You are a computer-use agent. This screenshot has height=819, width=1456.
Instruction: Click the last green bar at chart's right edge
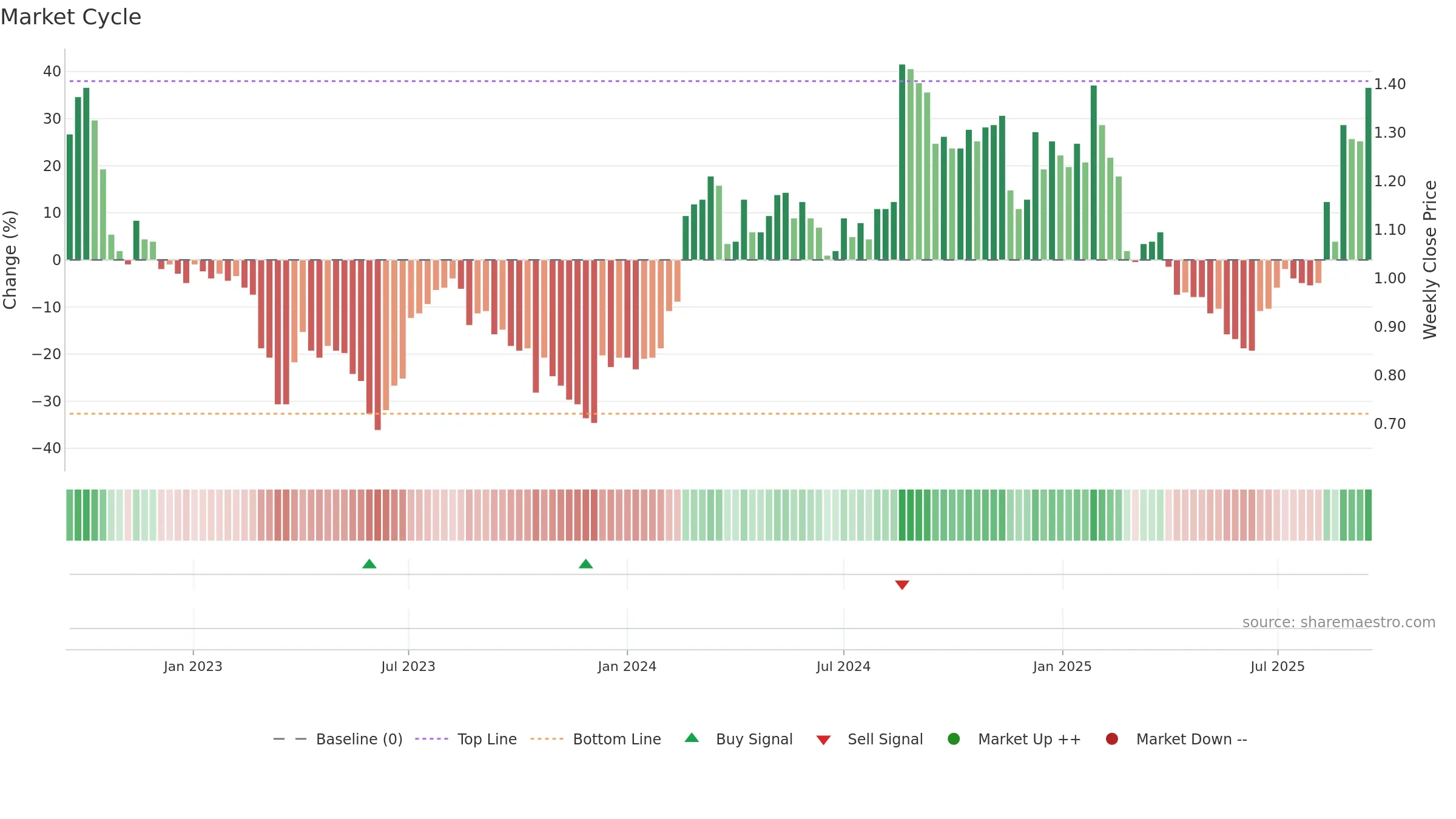pos(1368,174)
